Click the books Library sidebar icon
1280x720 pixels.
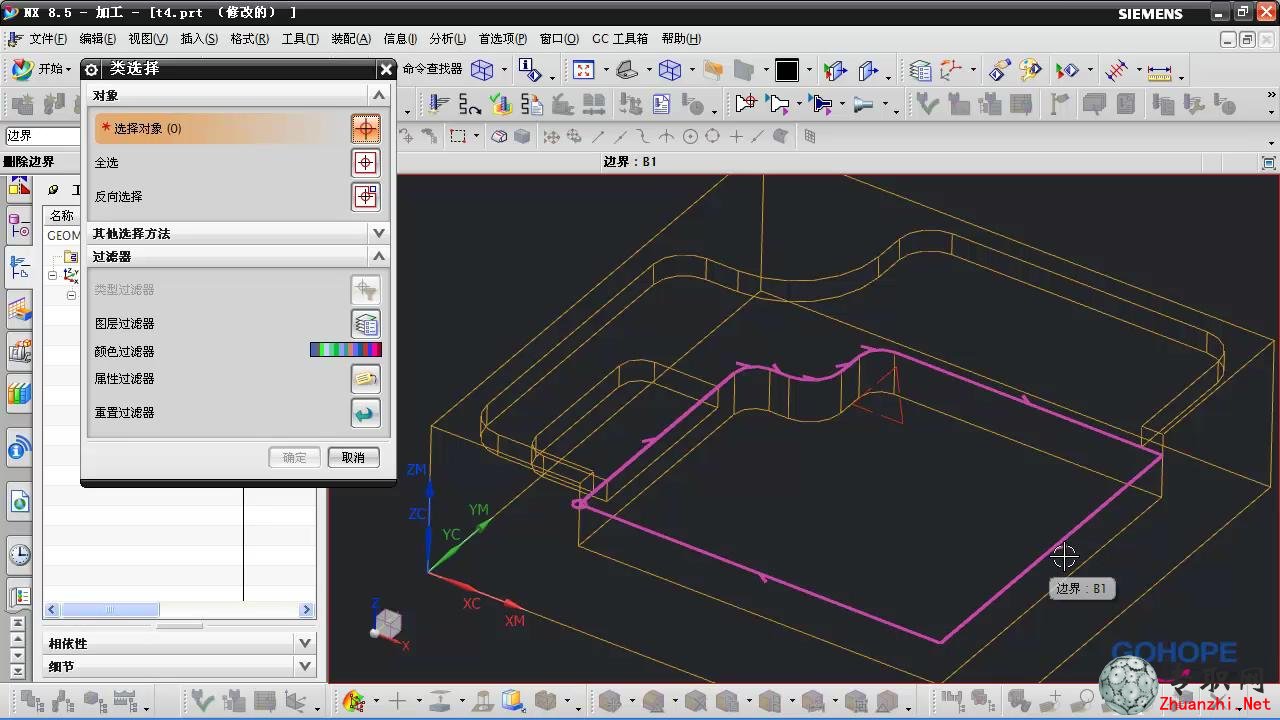19,393
